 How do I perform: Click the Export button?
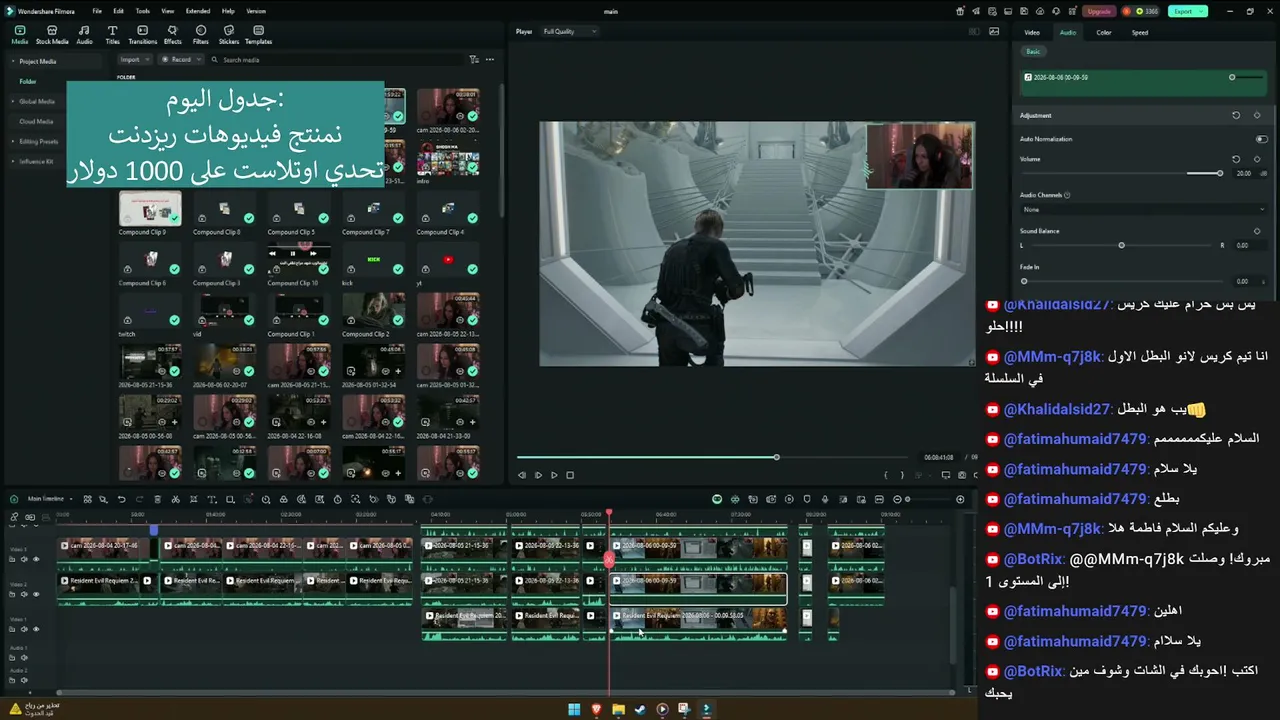[x=1187, y=11]
